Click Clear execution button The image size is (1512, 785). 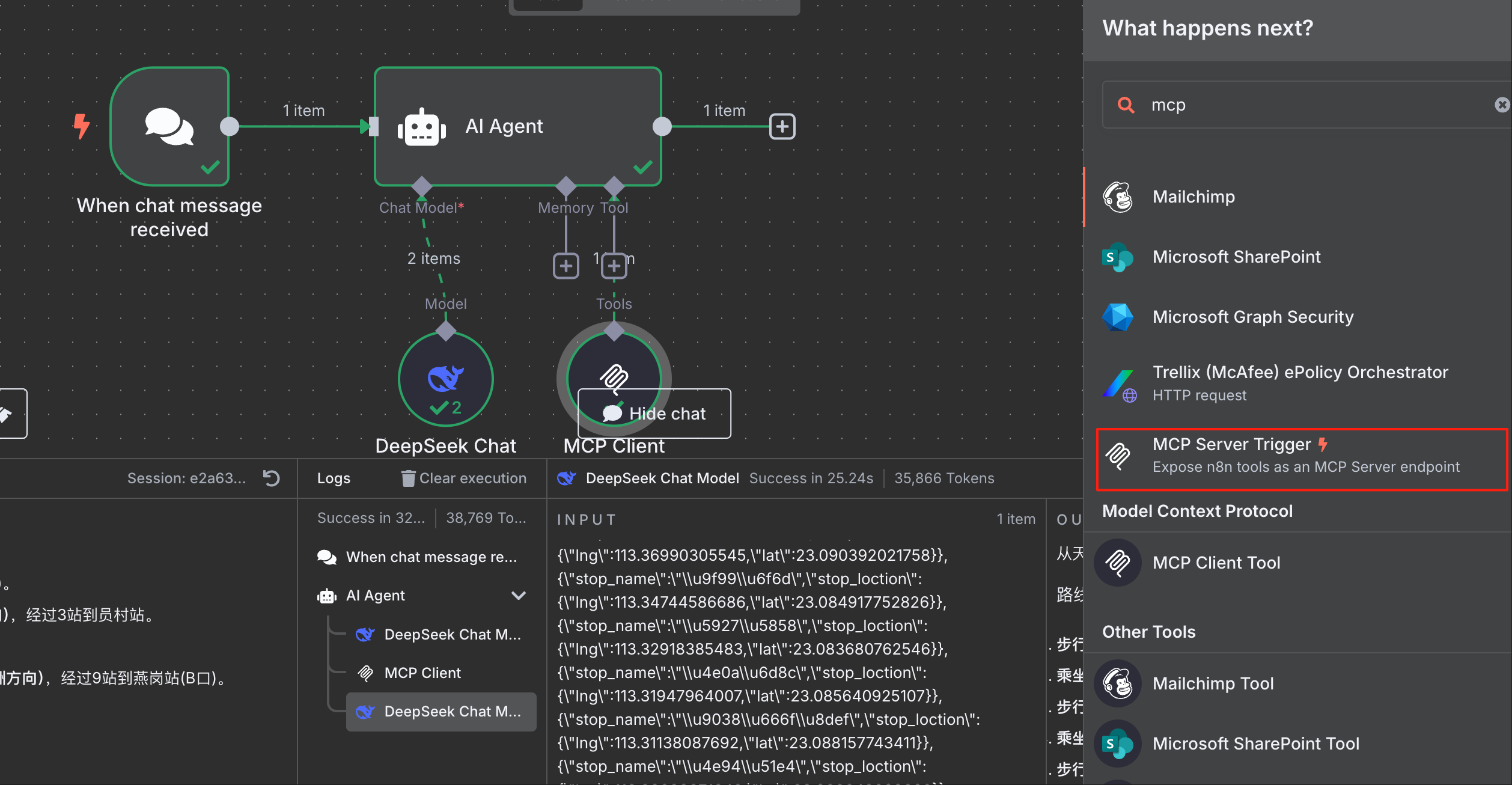click(x=464, y=478)
